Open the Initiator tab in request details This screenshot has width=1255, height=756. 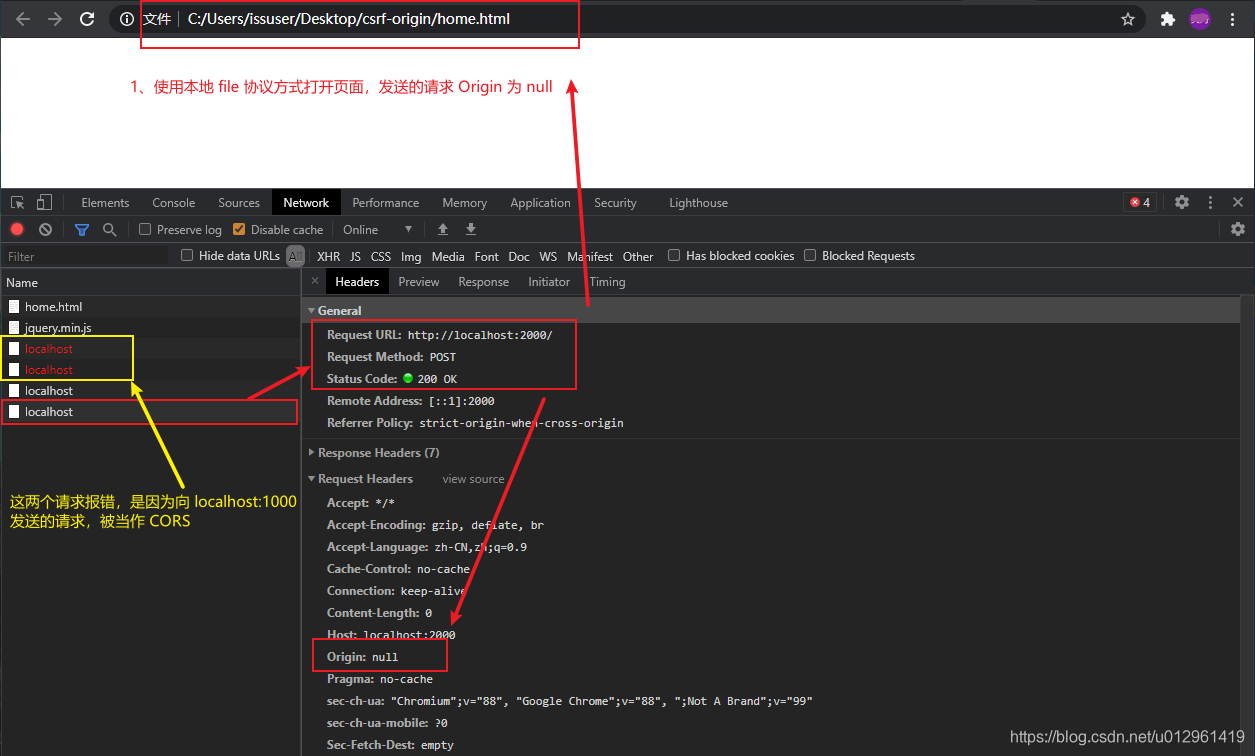[x=549, y=281]
